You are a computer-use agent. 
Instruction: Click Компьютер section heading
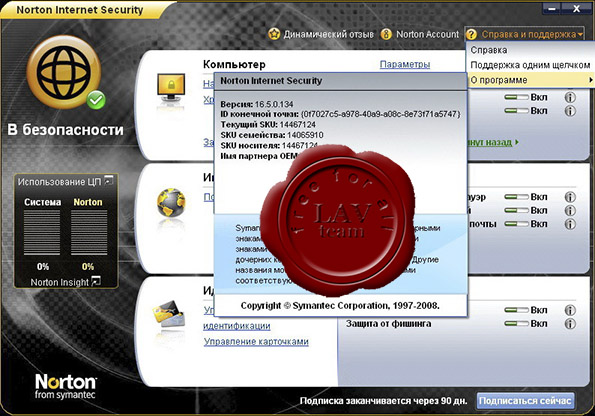tap(234, 65)
